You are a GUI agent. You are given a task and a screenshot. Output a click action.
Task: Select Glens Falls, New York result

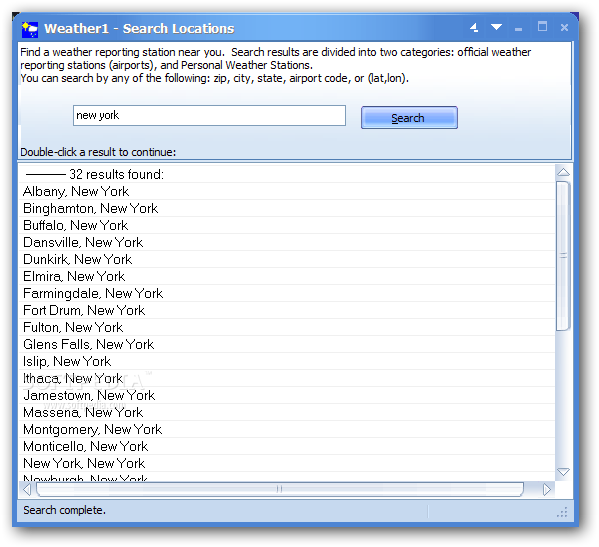click(287, 344)
